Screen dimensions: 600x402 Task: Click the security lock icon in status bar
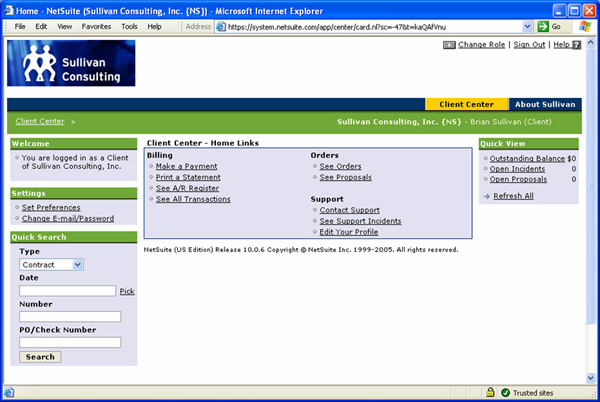pyautogui.click(x=490, y=392)
